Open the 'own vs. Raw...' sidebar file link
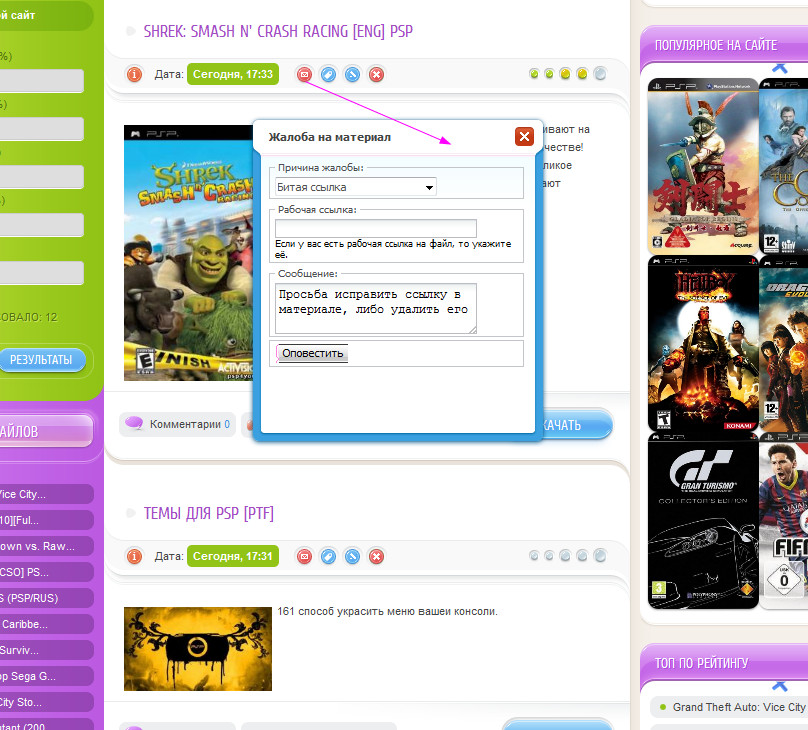Image resolution: width=808 pixels, height=730 pixels. (45, 546)
